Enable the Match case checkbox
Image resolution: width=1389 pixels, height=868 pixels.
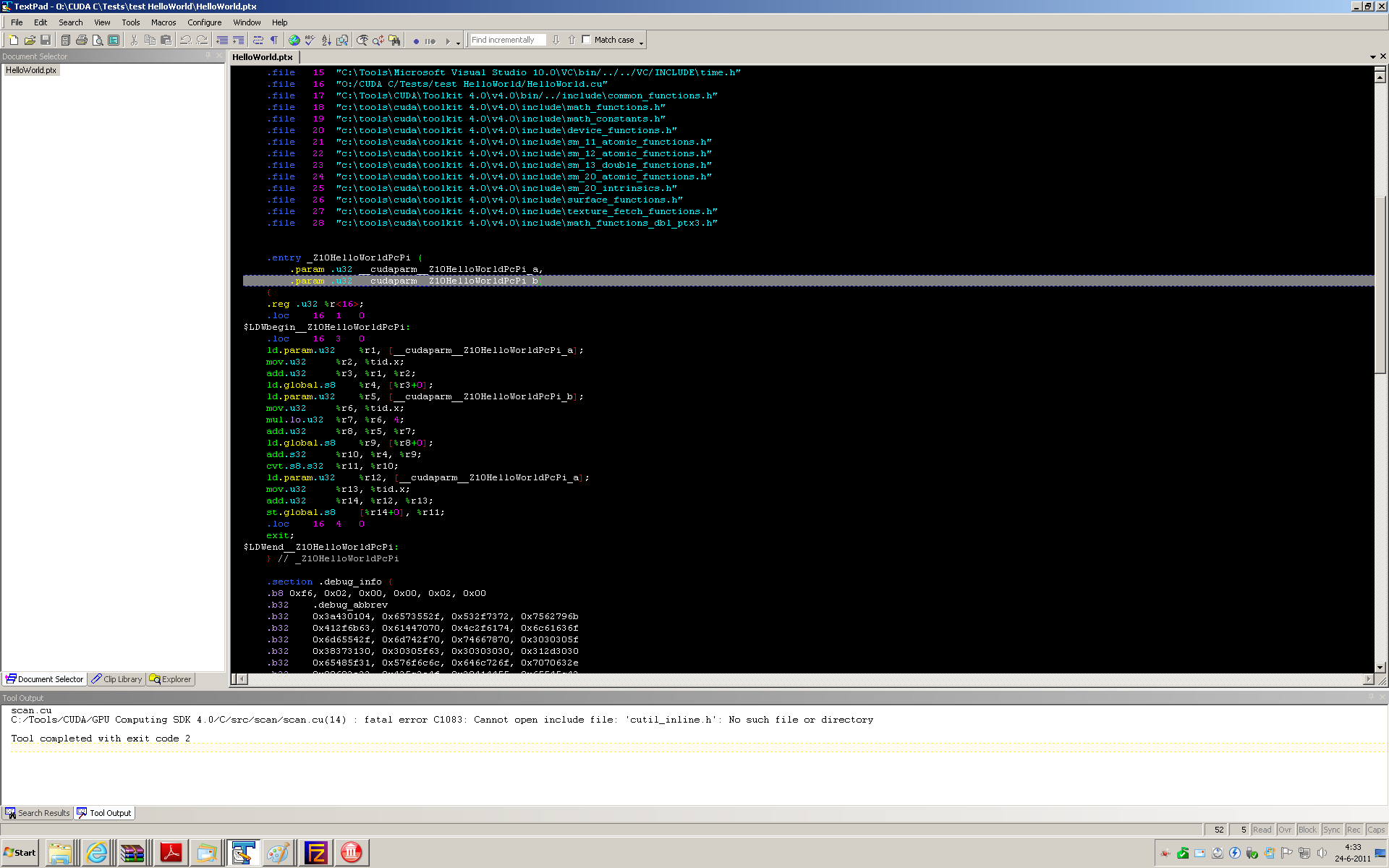coord(587,40)
